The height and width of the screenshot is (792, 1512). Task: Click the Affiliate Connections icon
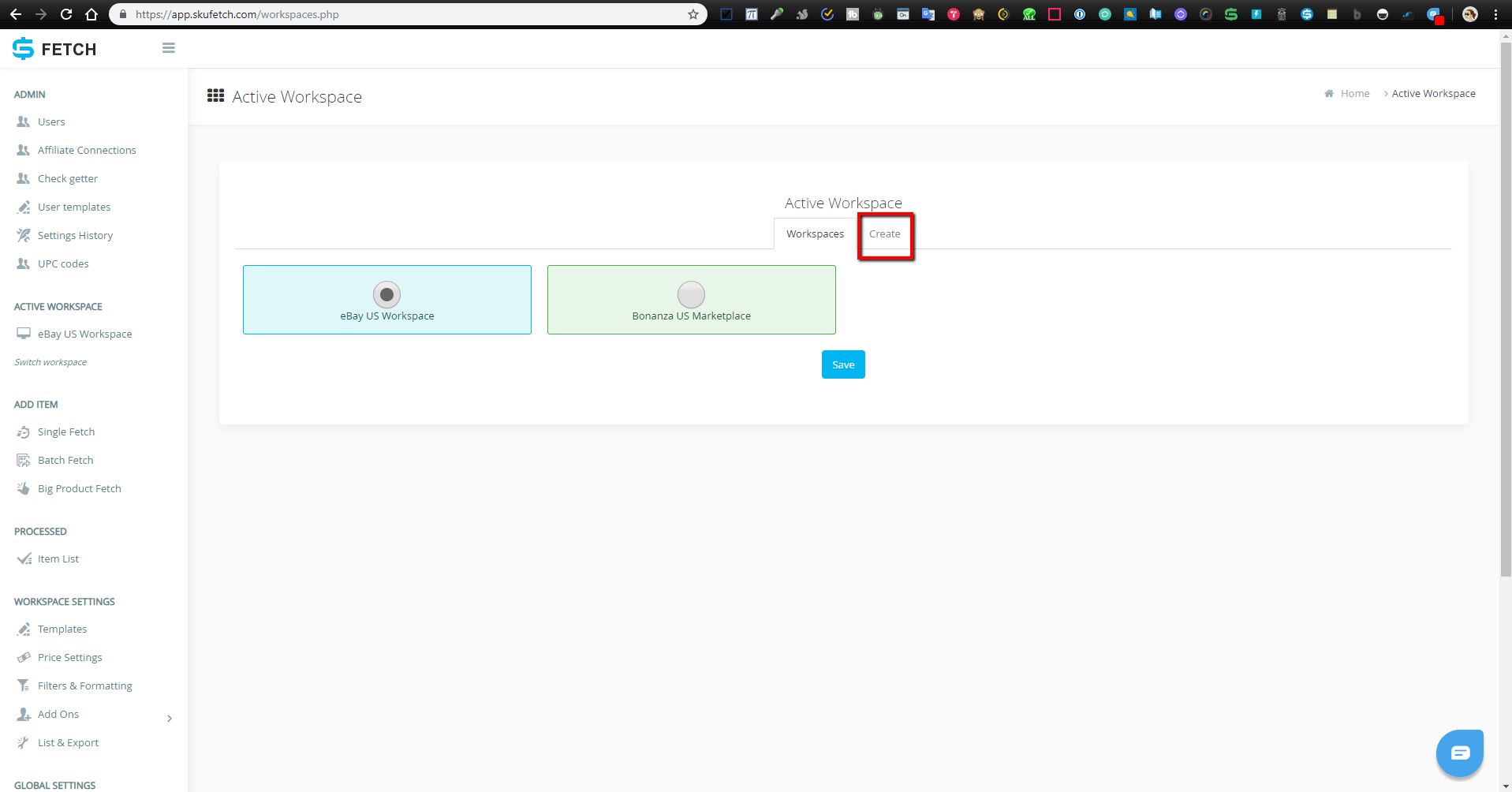[24, 150]
